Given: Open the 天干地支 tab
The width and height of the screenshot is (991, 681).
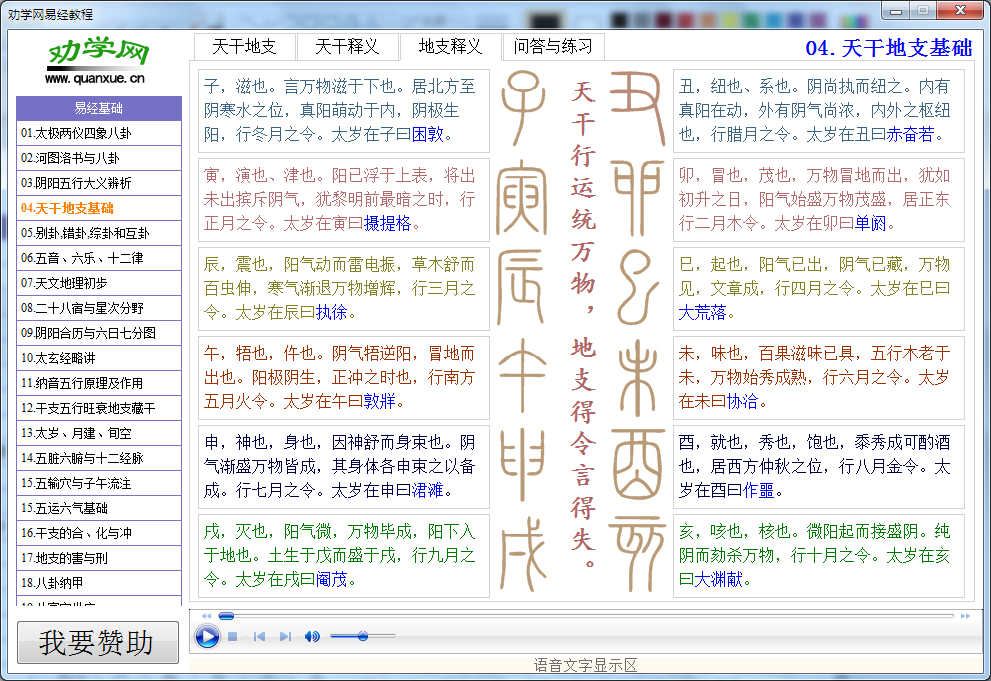Looking at the screenshot, I should (245, 46).
